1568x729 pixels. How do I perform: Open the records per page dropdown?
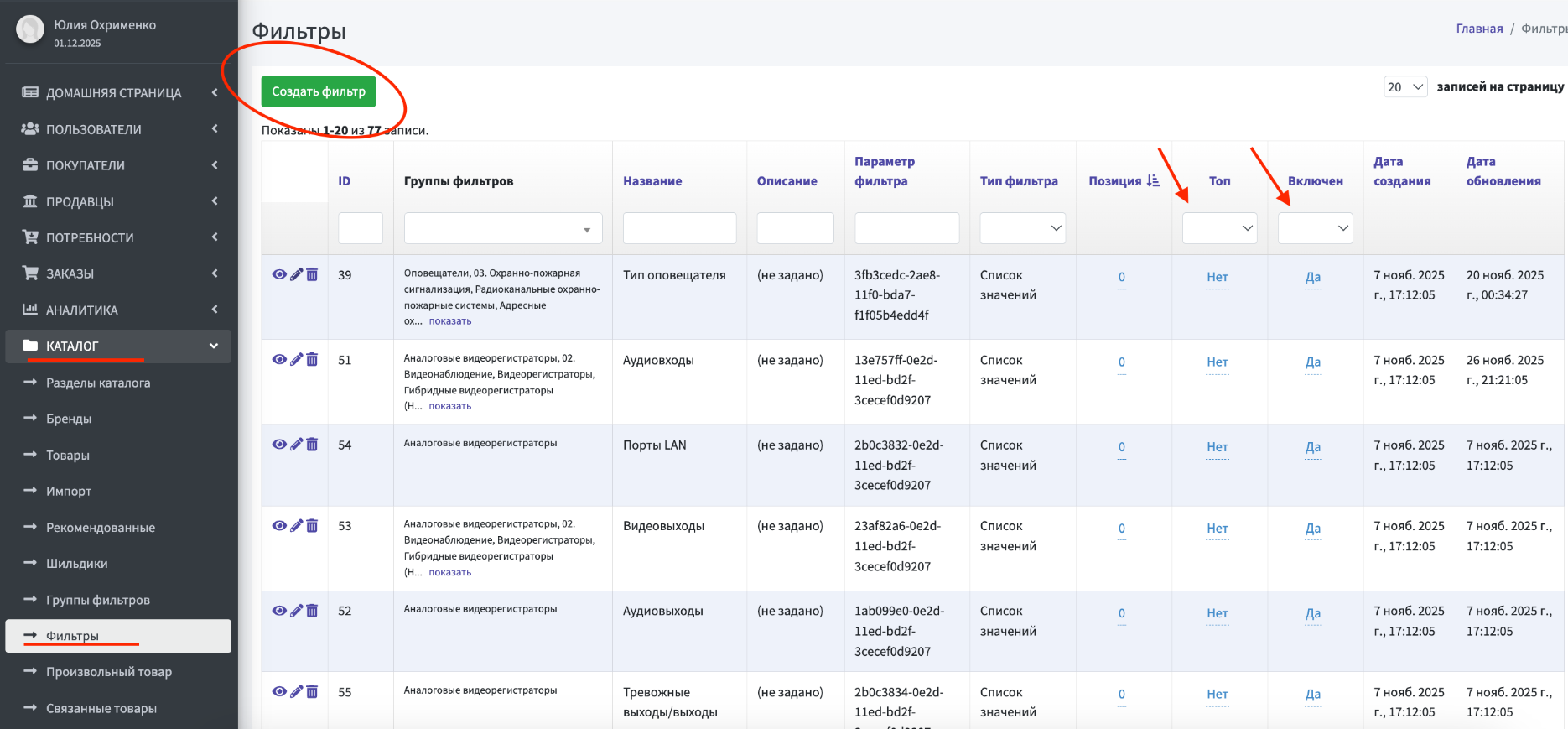point(1404,86)
